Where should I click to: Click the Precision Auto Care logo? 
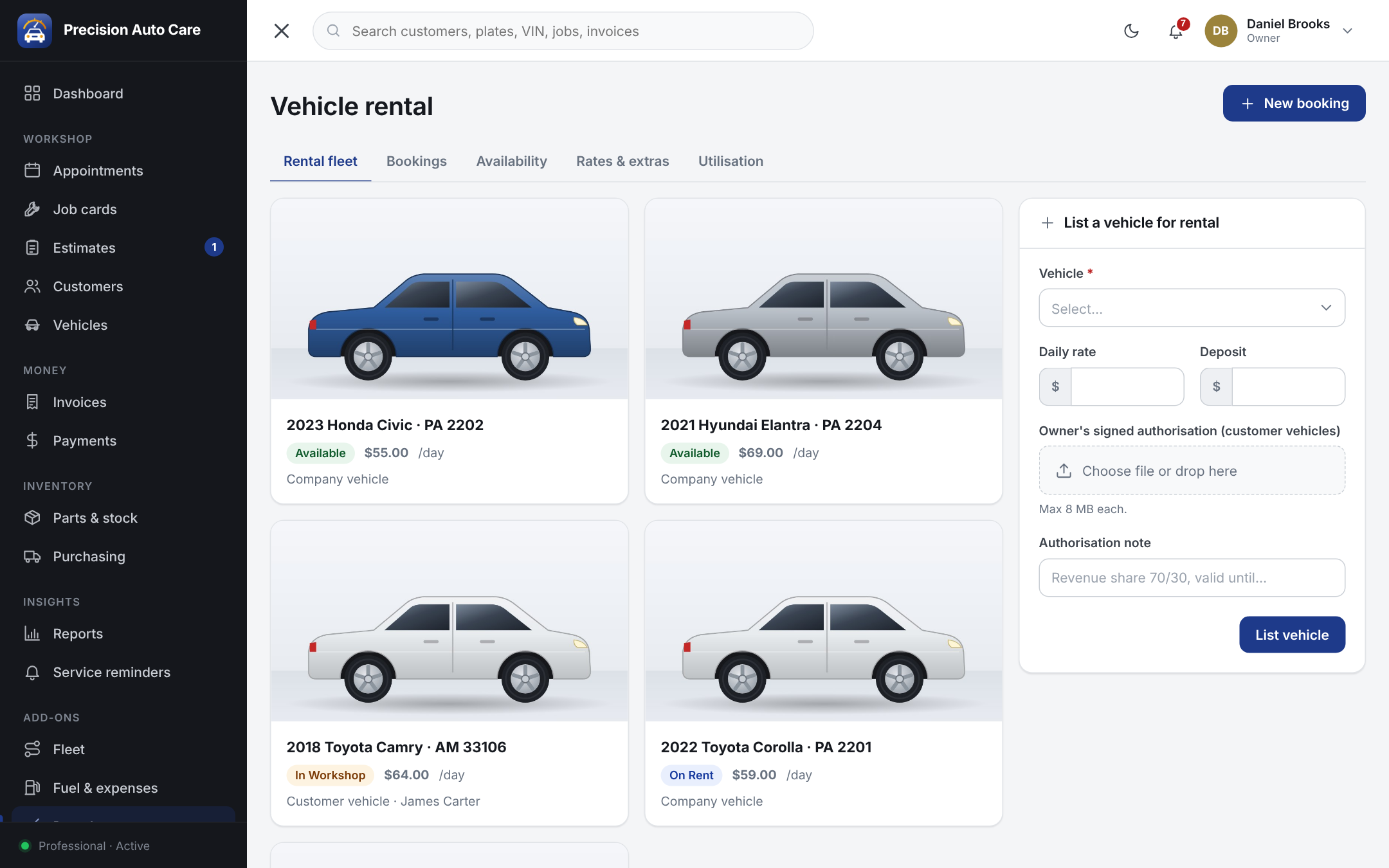(35, 30)
